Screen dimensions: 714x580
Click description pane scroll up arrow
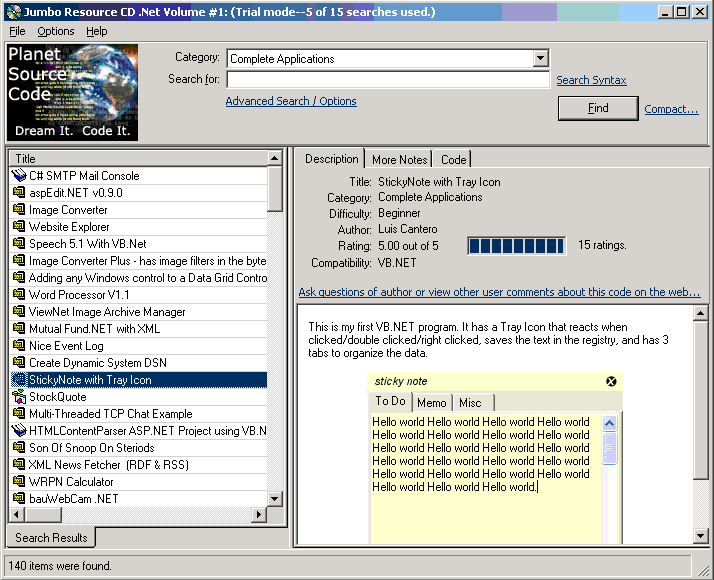click(x=700, y=313)
